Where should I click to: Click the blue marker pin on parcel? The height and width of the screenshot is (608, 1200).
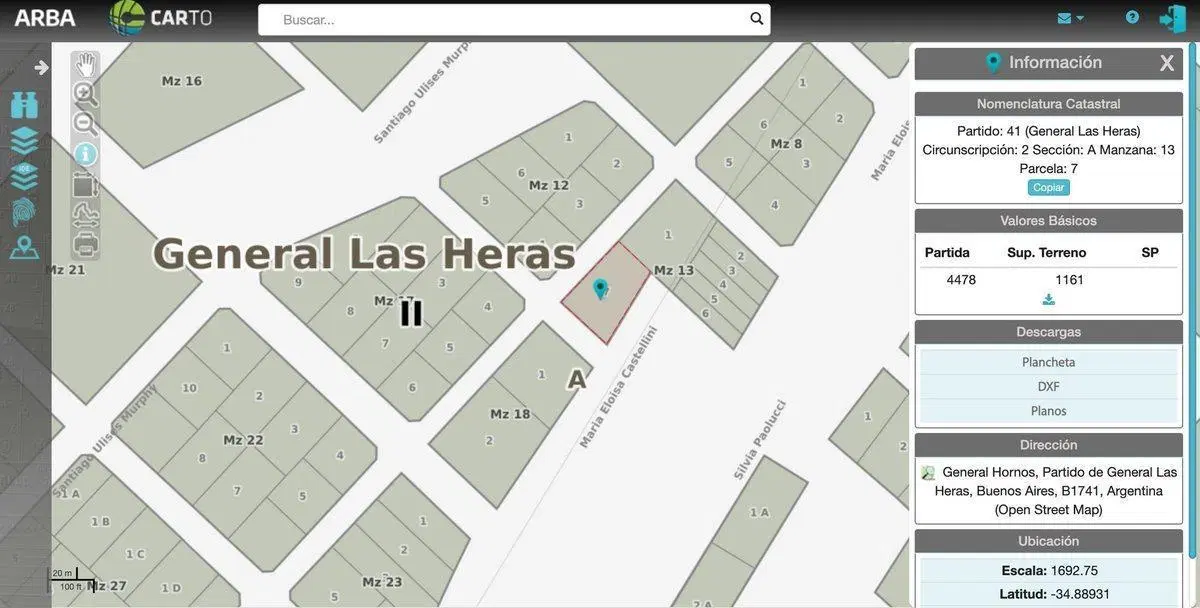click(600, 289)
